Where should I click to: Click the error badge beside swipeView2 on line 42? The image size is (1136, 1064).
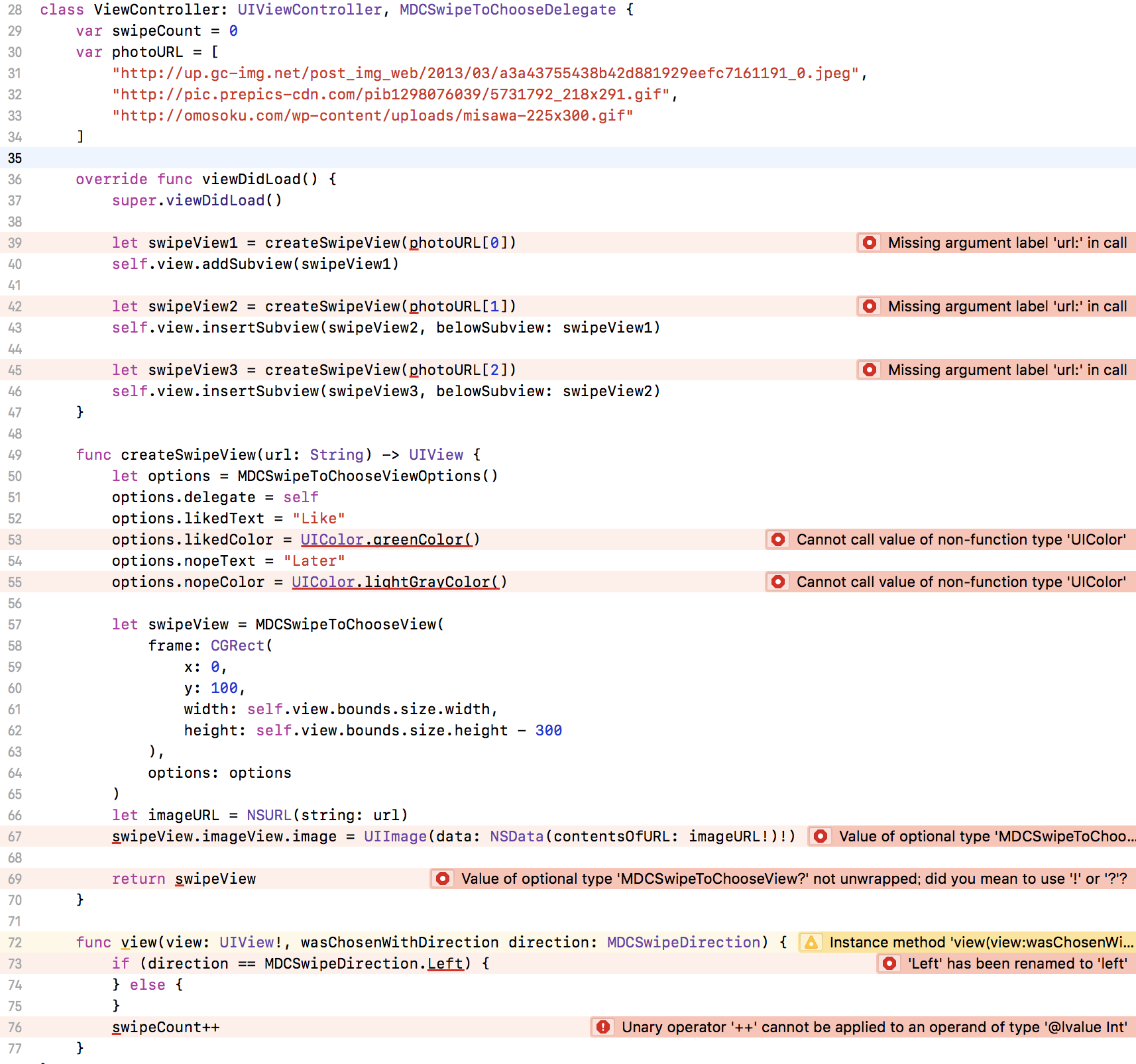869,306
